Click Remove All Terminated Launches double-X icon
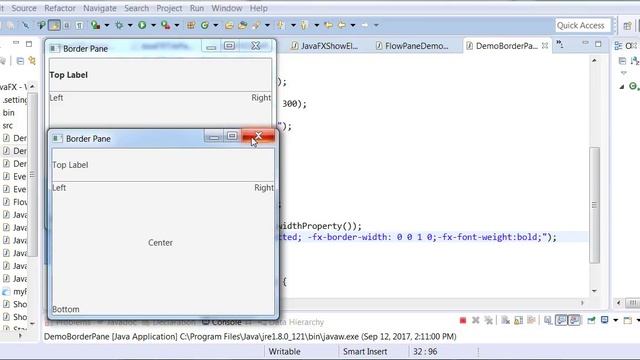Viewport: 640px width, 360px height. (489, 320)
